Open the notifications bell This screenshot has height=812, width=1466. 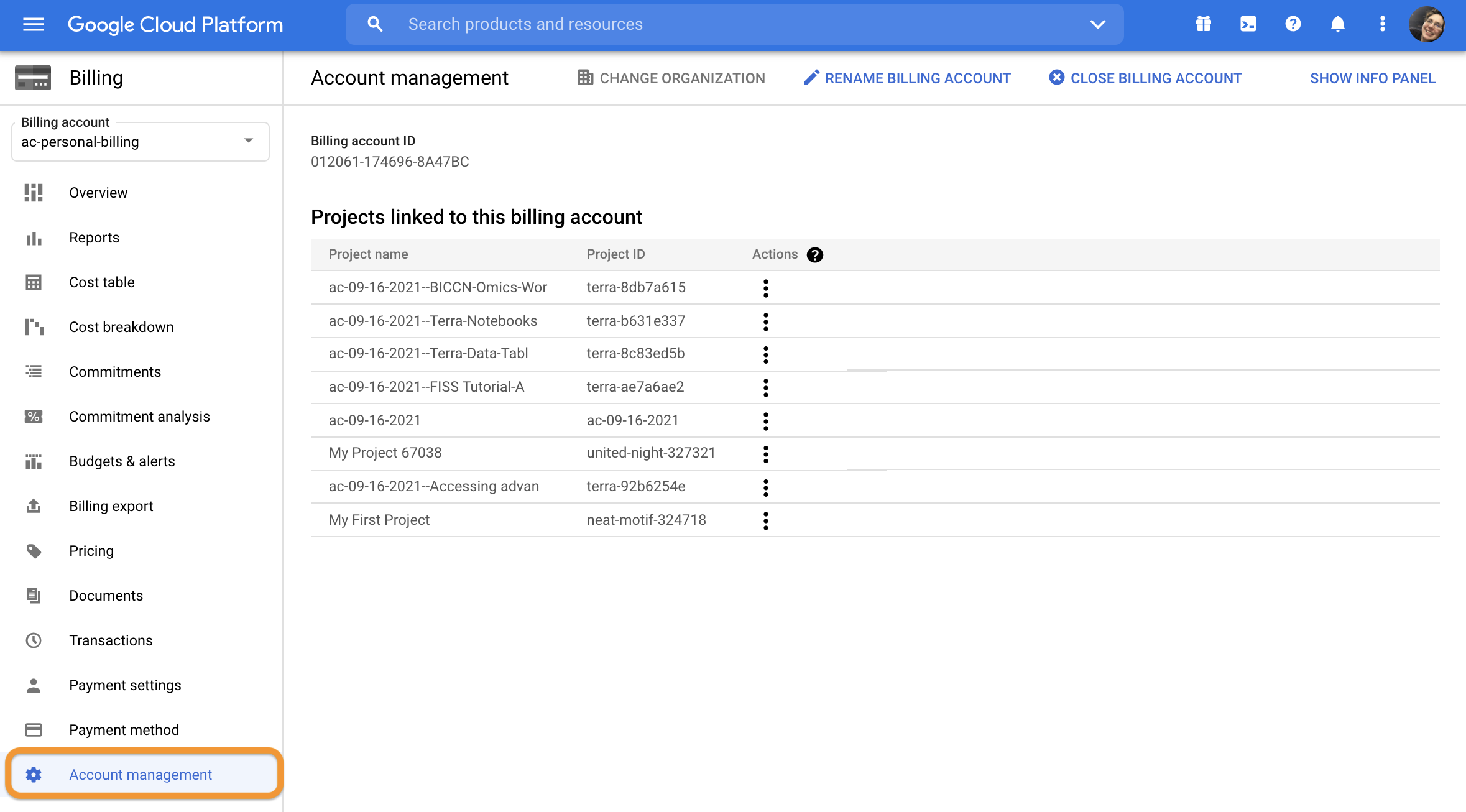click(1337, 24)
